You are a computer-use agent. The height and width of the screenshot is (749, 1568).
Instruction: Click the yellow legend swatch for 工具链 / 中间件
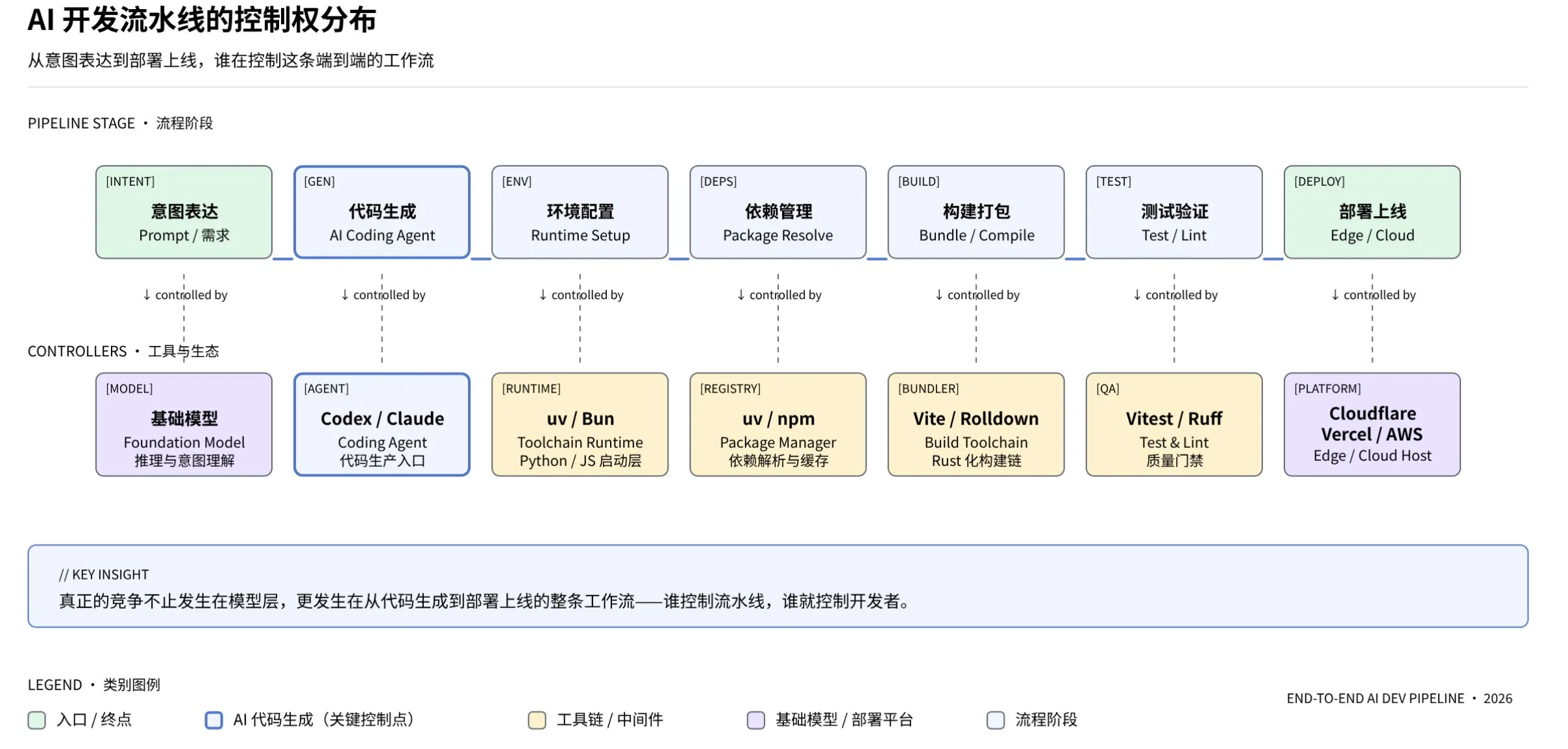point(537,720)
